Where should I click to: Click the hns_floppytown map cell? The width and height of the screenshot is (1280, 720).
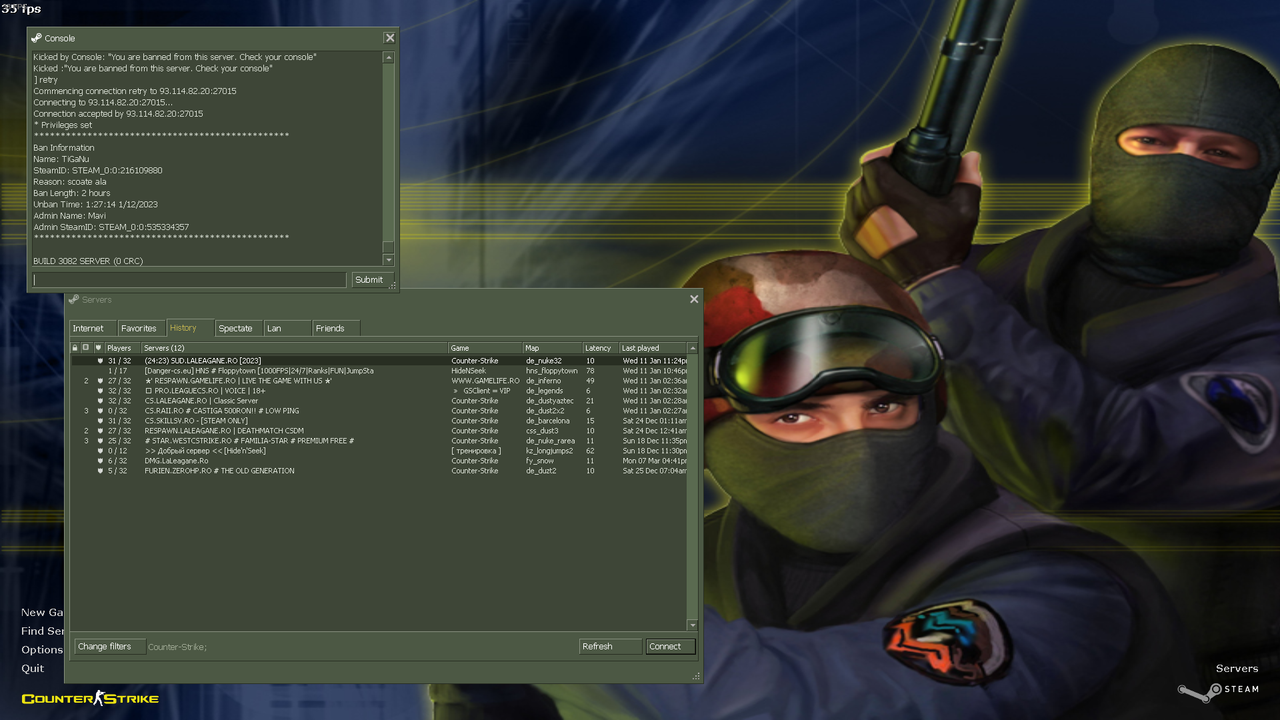click(x=552, y=370)
